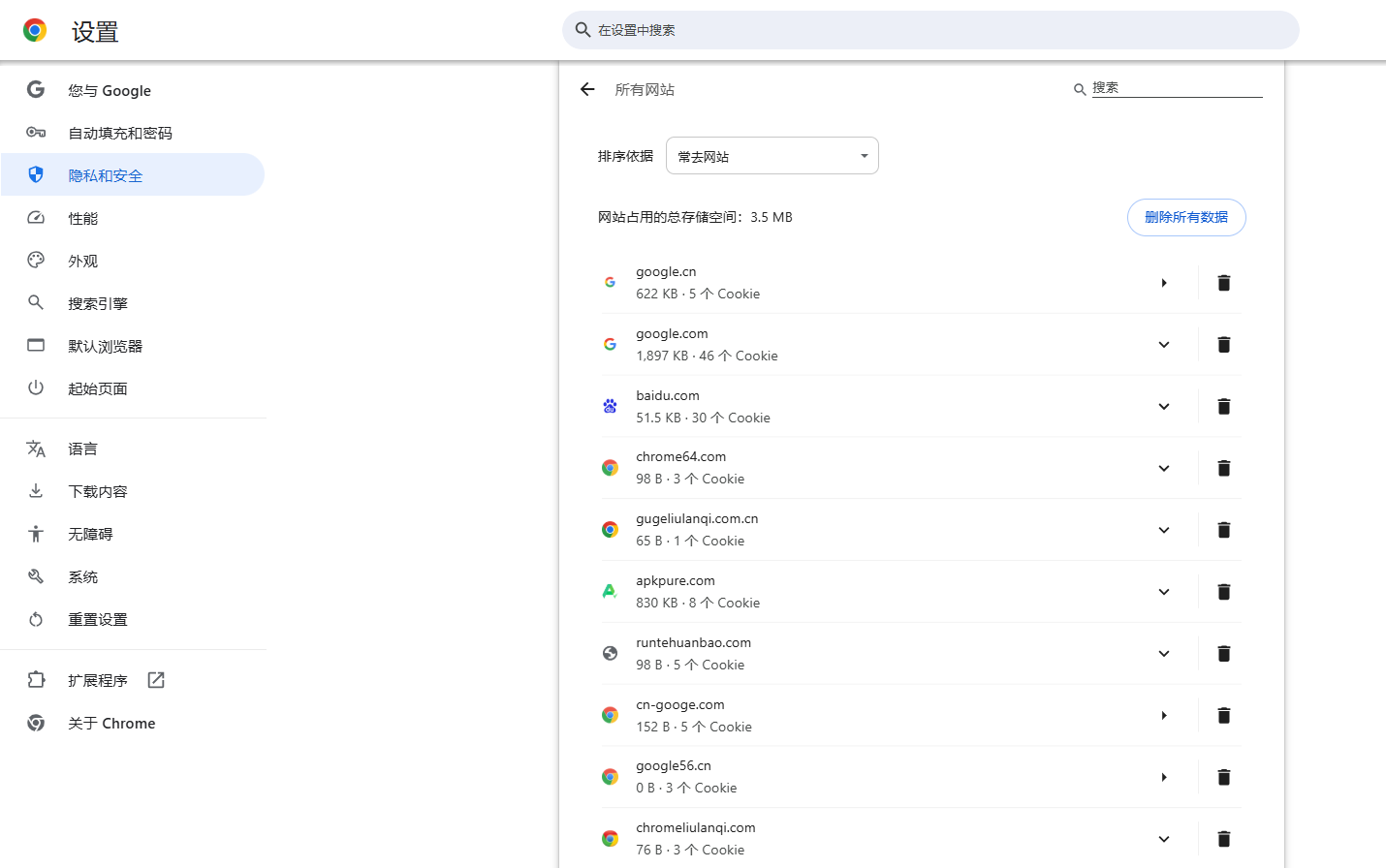
Task: Click the Chrome logo icon beside 设置
Action: (x=35, y=31)
